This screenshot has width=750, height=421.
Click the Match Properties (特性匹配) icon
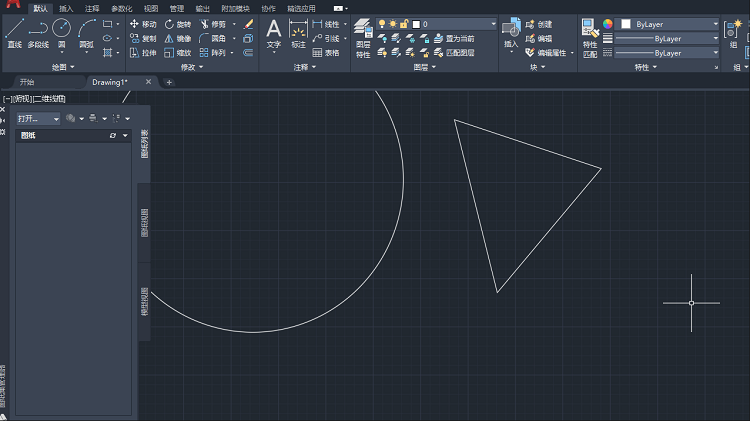[589, 31]
